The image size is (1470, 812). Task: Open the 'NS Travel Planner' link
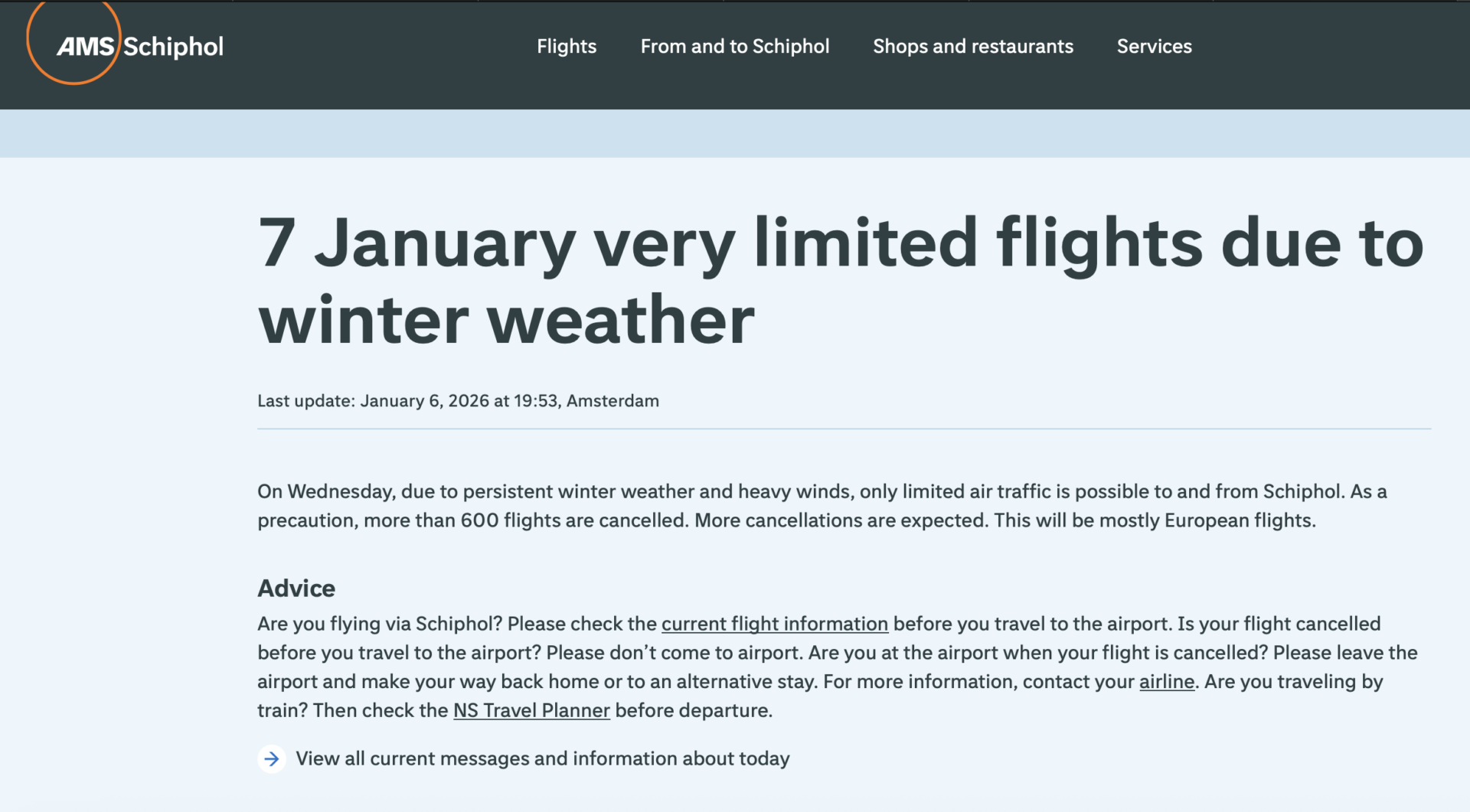(531, 710)
